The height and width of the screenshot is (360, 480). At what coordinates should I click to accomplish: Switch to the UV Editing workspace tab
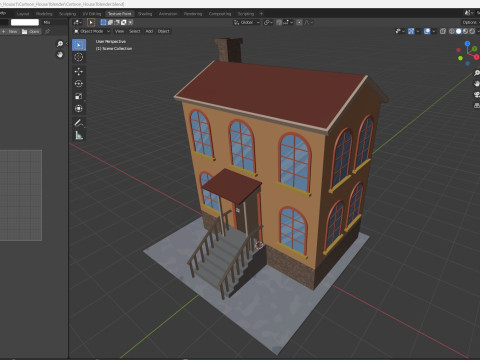pyautogui.click(x=92, y=14)
